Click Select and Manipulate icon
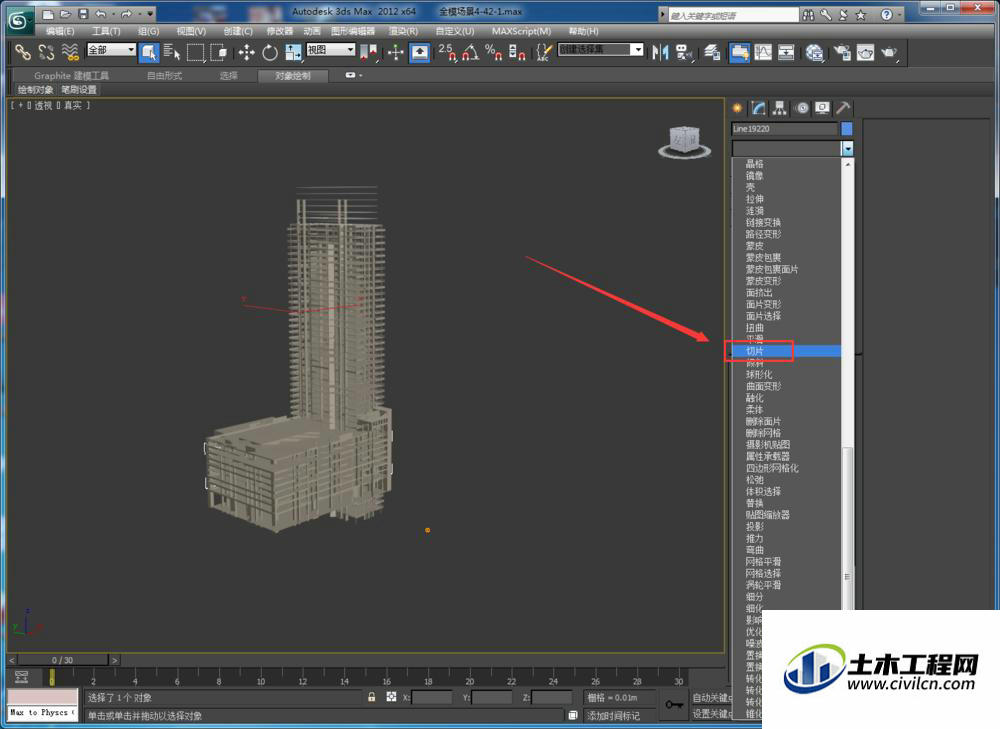This screenshot has height=729, width=1000. (395, 52)
